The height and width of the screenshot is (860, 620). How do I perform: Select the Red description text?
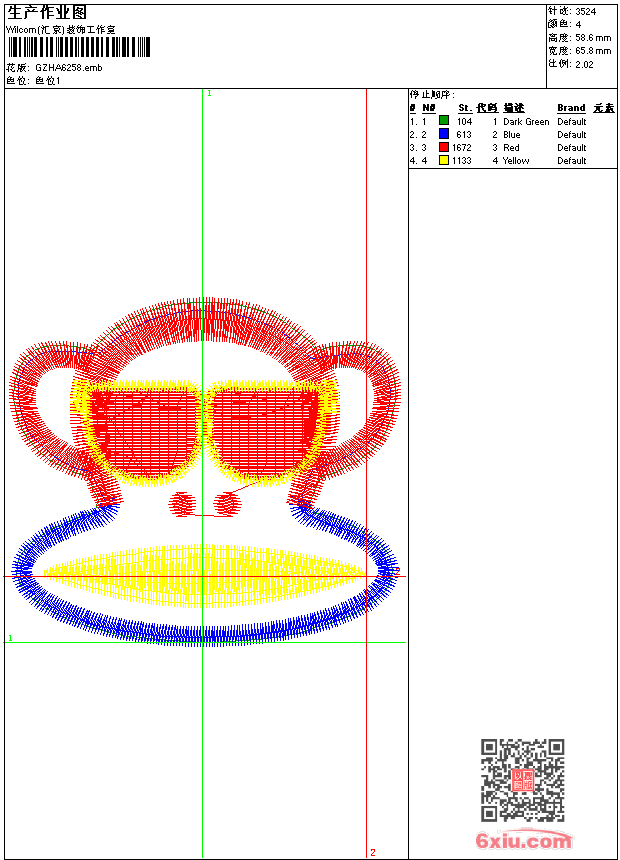[511, 148]
